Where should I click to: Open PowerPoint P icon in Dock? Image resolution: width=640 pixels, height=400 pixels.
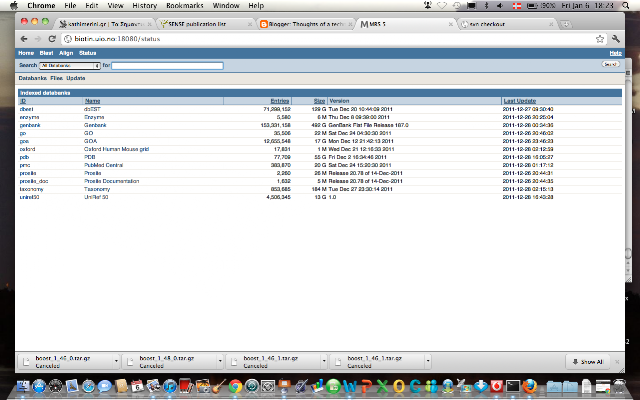pos(366,386)
